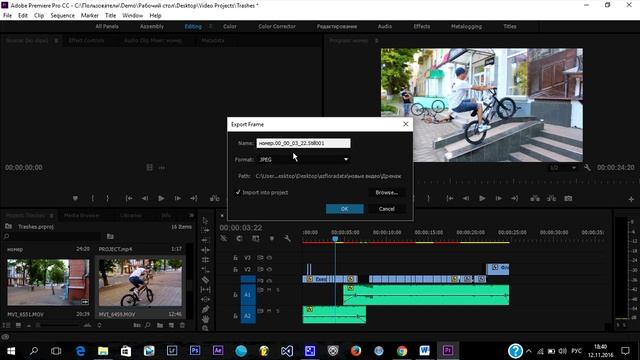Click Browse button in Export Frame dialog
This screenshot has width=640, height=360.
(x=387, y=192)
